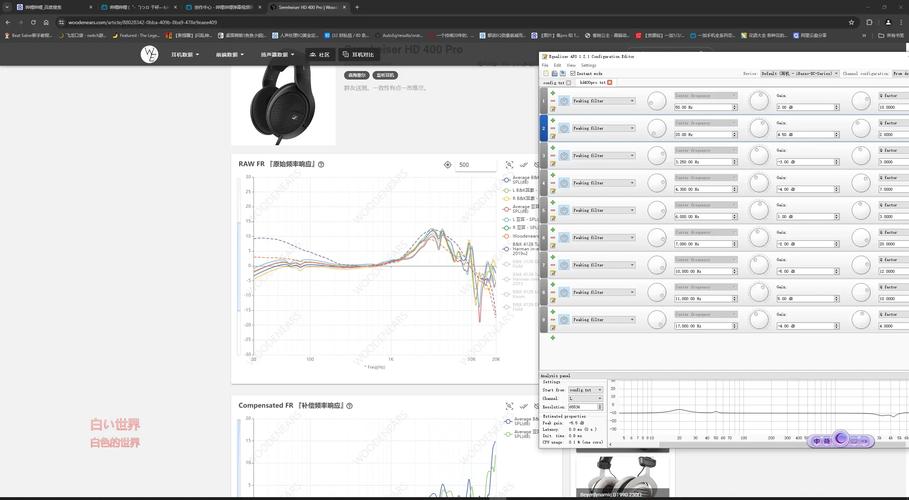Open the Peaking filter type dropdown in row 1
The image size is (909, 500).
(x=603, y=101)
